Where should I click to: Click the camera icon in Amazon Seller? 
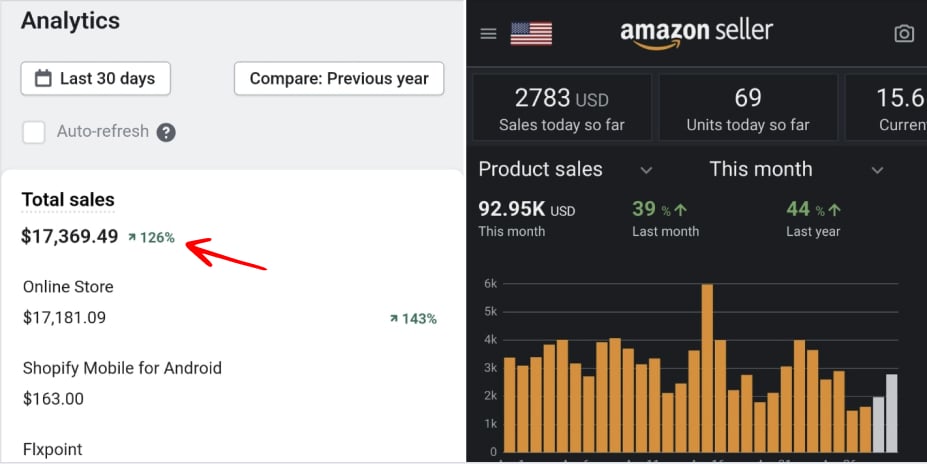pos(904,34)
